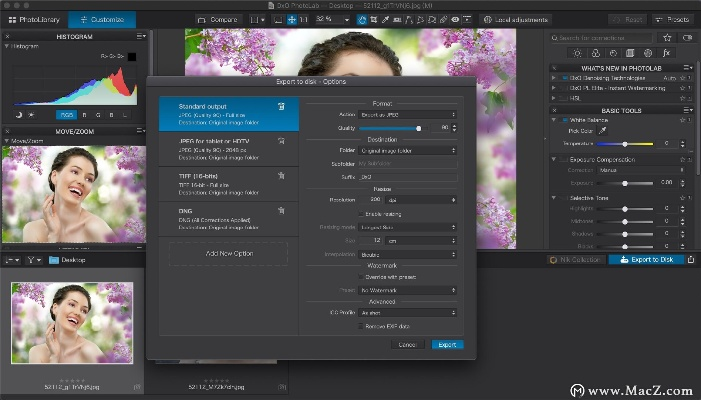Open the ICC Profile dropdown
The width and height of the screenshot is (701, 400).
click(408, 313)
